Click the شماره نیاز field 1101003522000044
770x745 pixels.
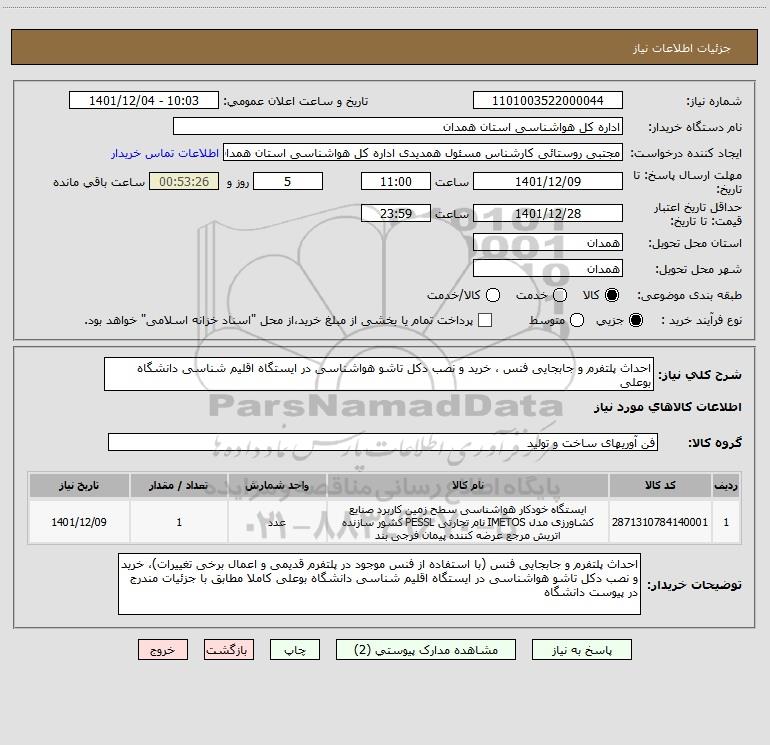coord(548,100)
